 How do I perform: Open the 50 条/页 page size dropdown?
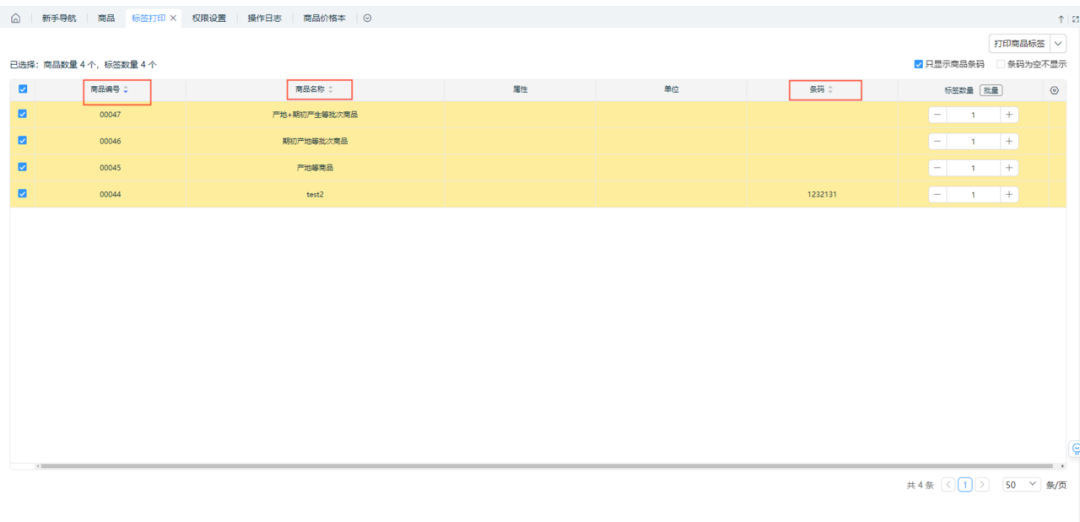[x=1021, y=485]
